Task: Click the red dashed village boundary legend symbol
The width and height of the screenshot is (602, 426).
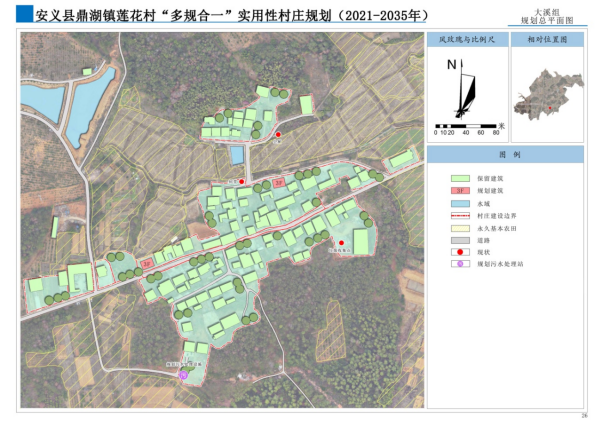Action: [x=461, y=214]
